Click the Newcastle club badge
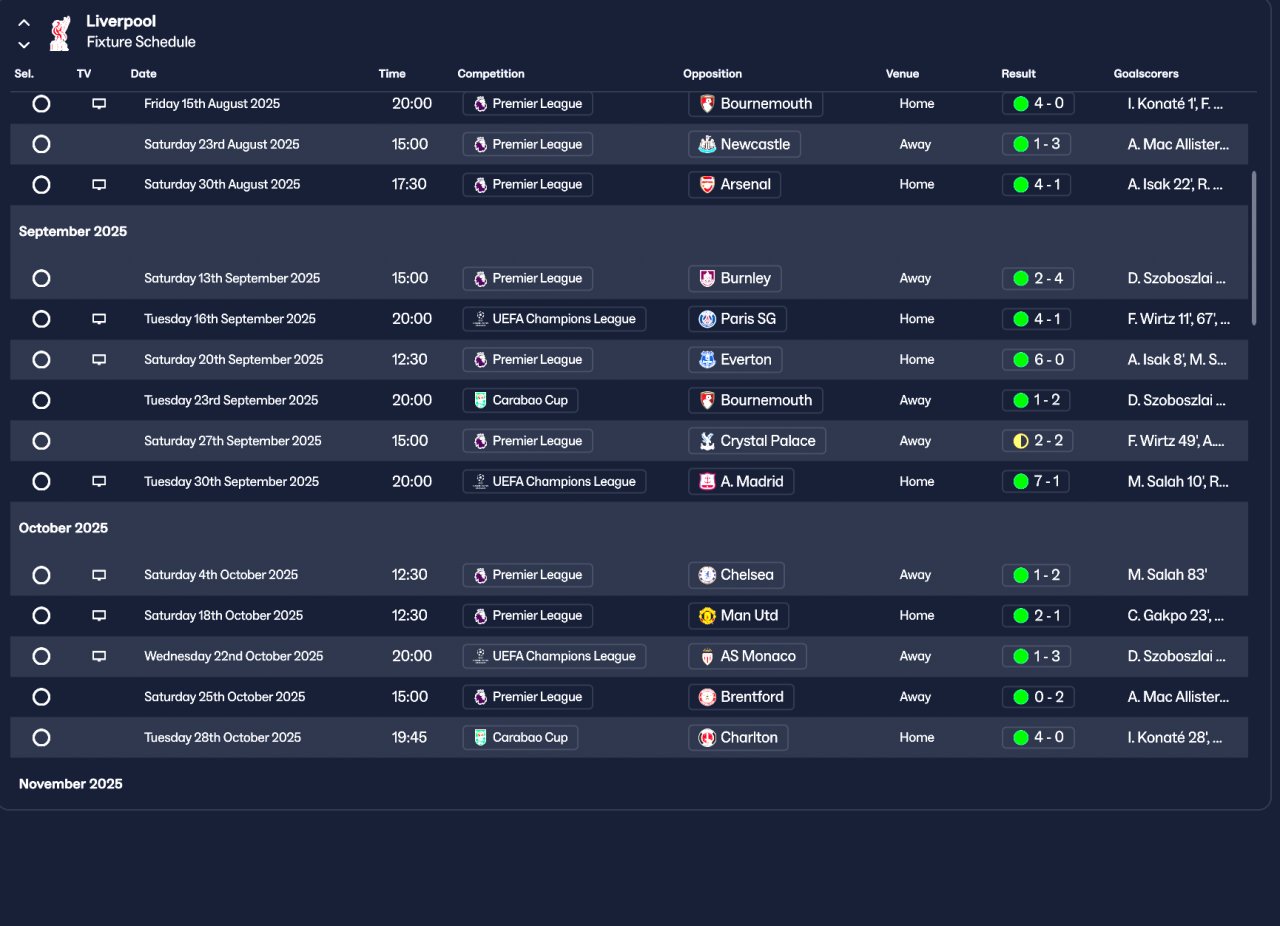This screenshot has width=1280, height=926. point(707,144)
